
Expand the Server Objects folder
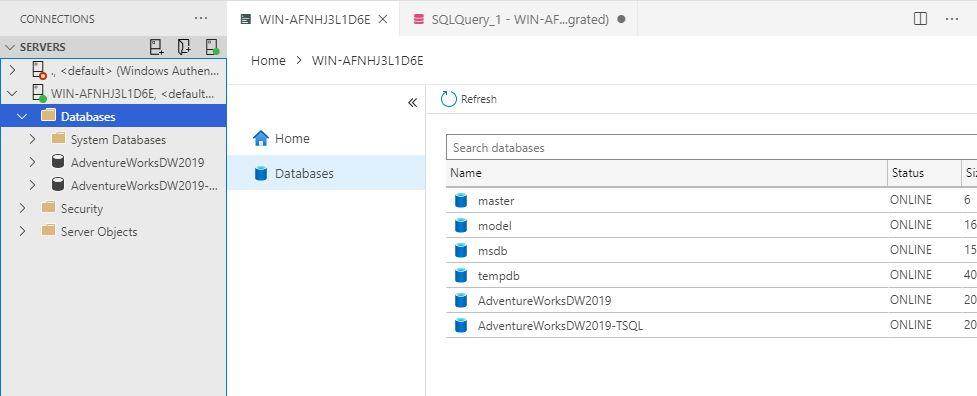[22, 231]
